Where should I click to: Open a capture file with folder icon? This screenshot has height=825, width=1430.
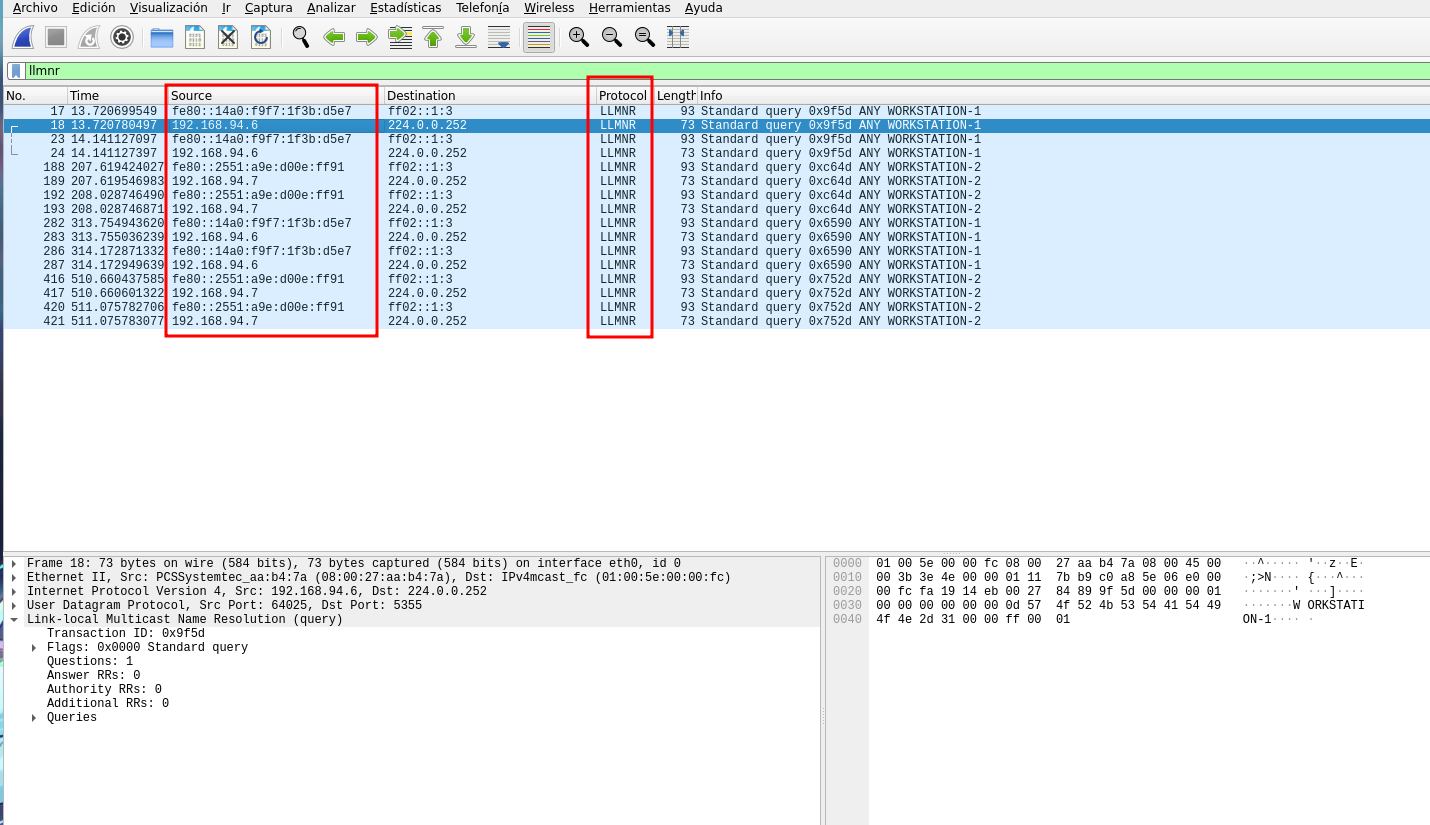pyautogui.click(x=162, y=38)
